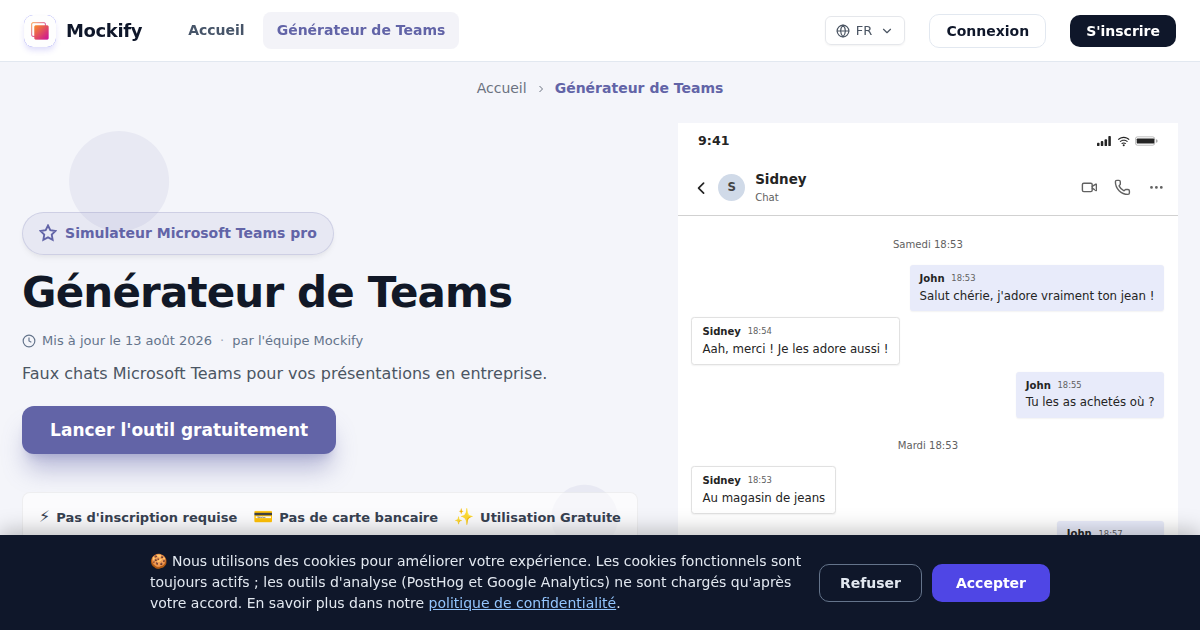Click the 'par l'équipe Mockify' text

297,341
